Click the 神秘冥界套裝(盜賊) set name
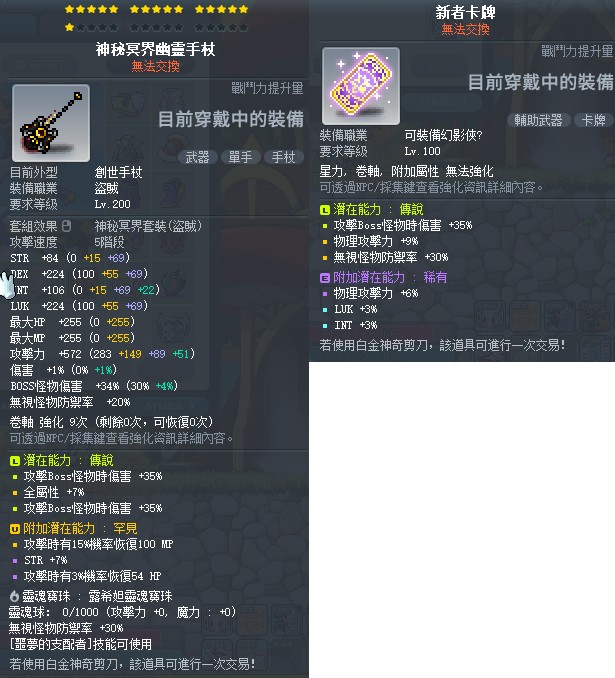This screenshot has width=615, height=678. [x=148, y=226]
